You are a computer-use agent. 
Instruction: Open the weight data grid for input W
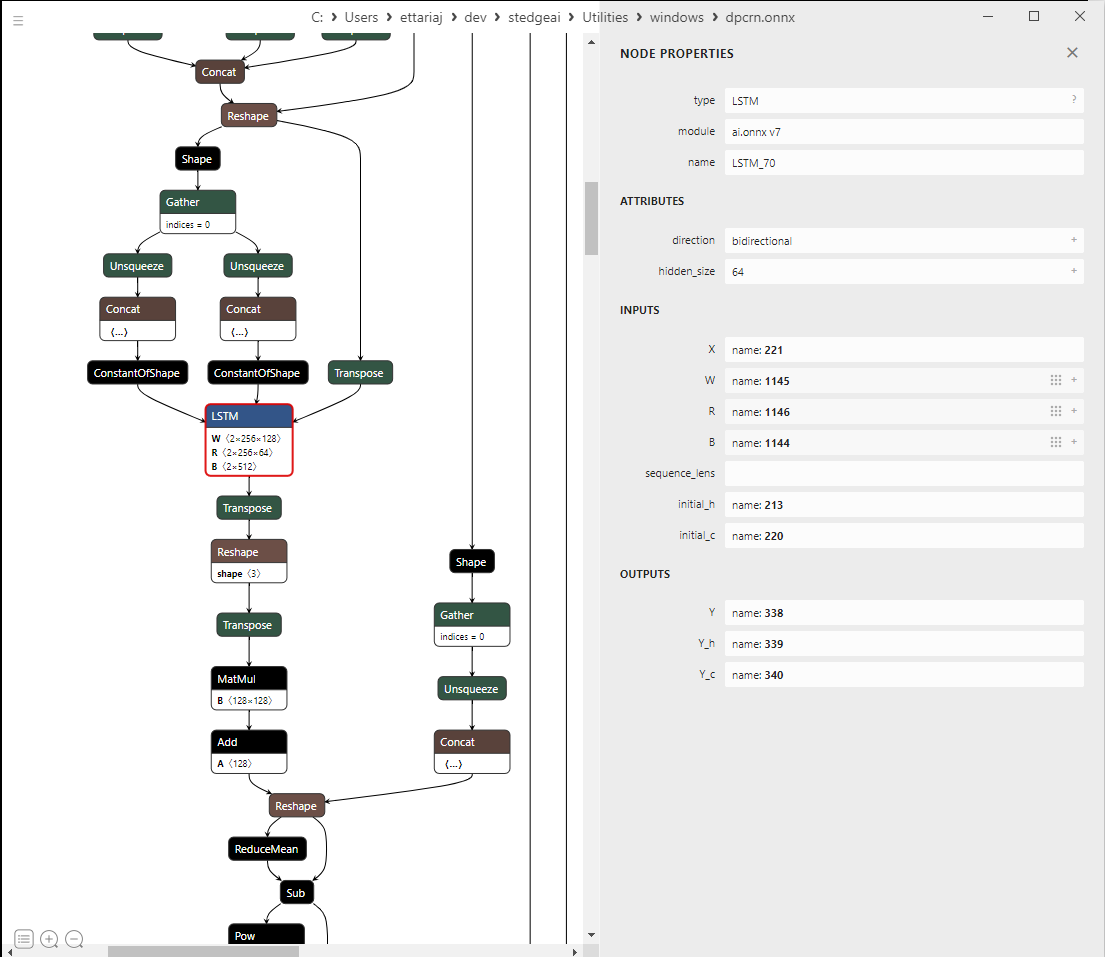[1056, 381]
